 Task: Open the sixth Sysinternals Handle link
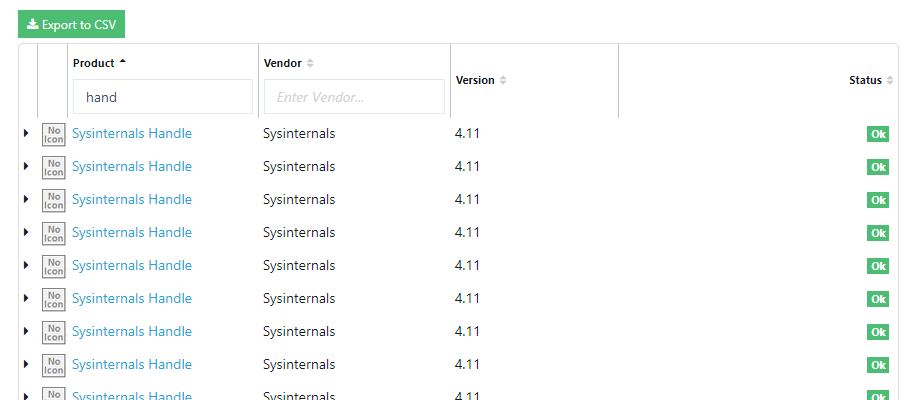point(132,298)
